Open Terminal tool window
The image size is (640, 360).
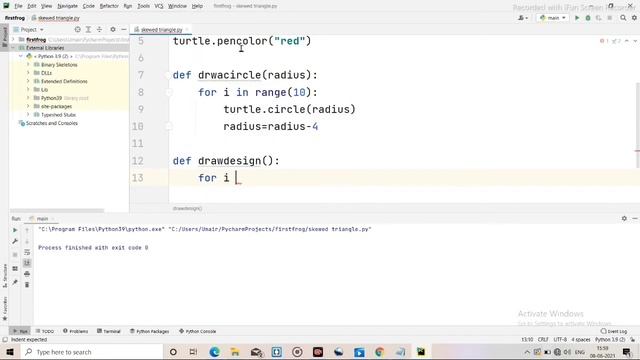point(109,331)
